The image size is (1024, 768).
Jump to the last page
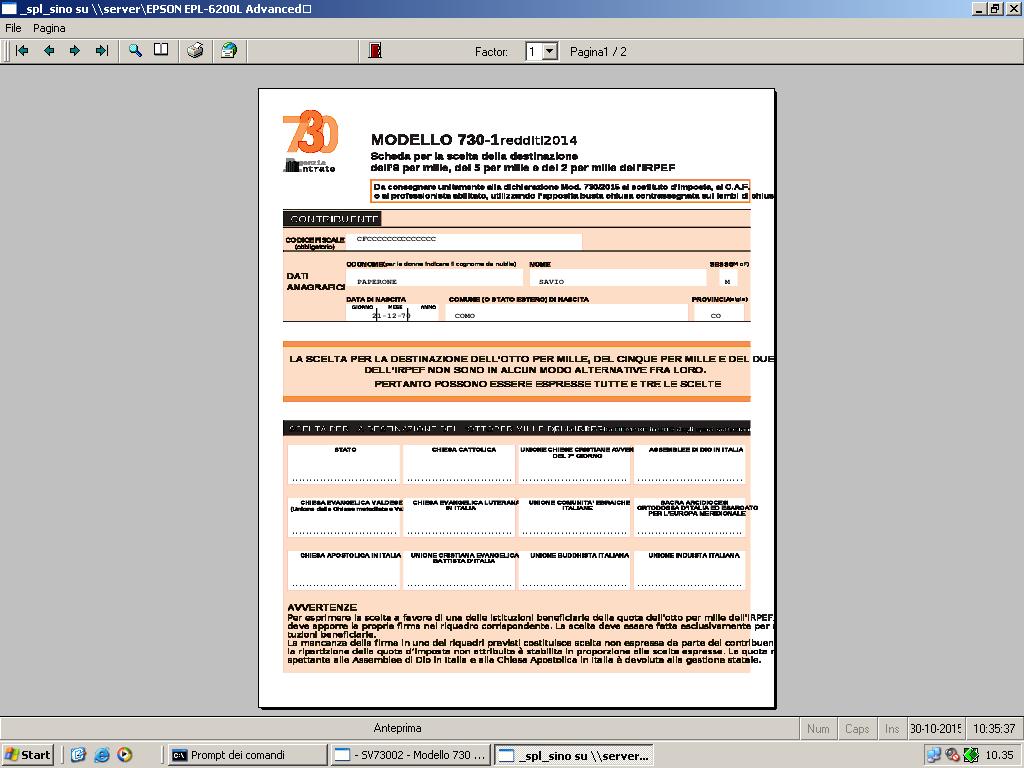coord(101,51)
